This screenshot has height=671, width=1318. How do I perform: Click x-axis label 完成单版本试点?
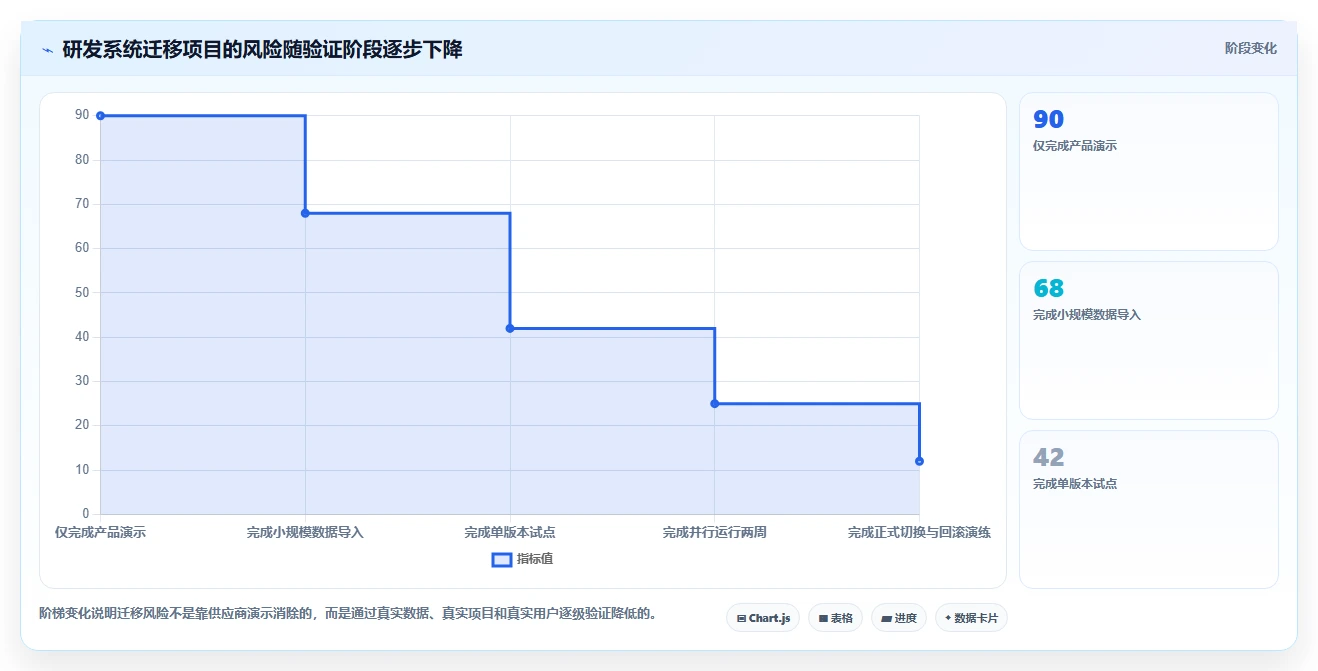pos(510,532)
